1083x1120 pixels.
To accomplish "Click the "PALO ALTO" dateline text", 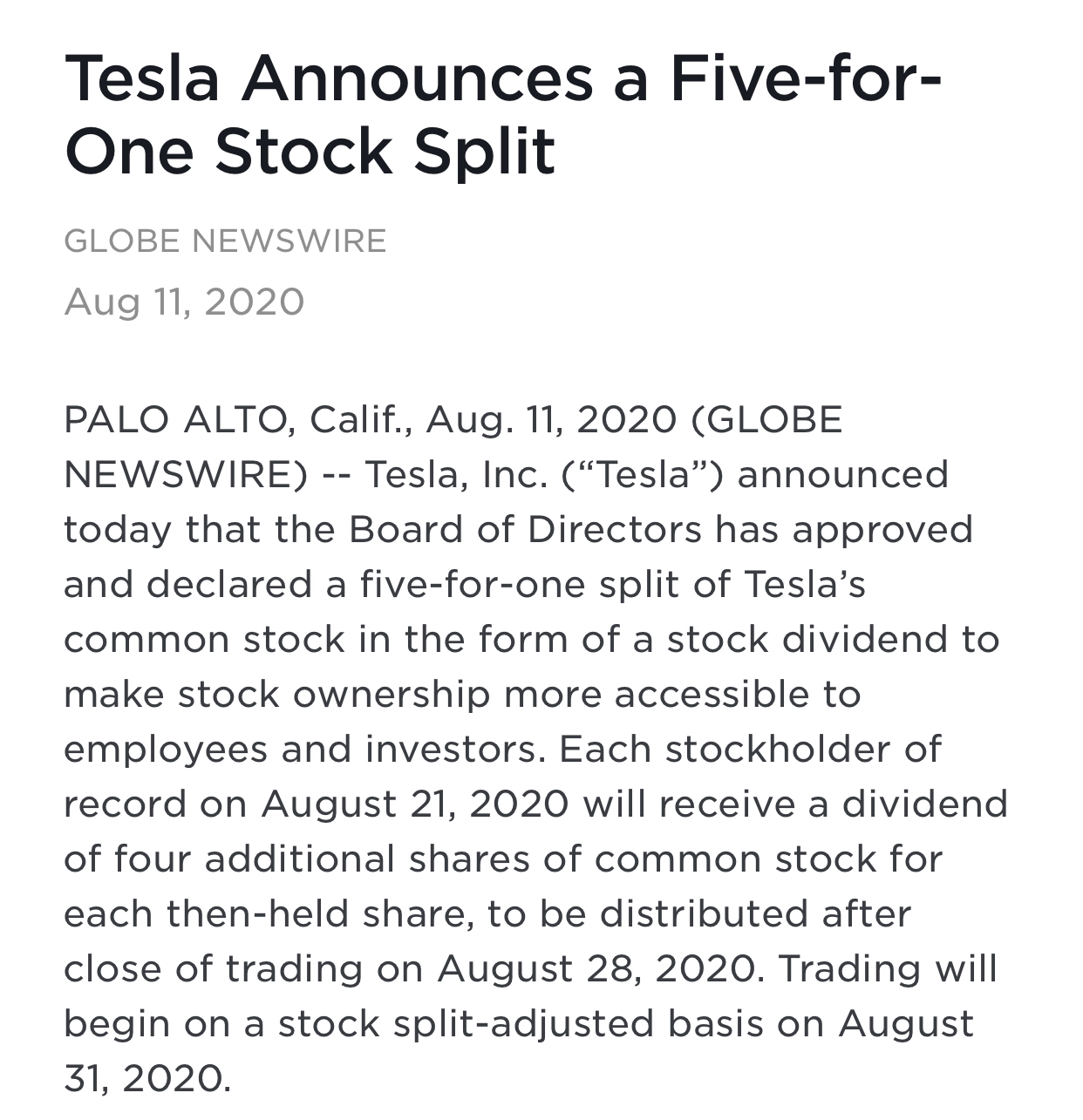I will coord(174,420).
